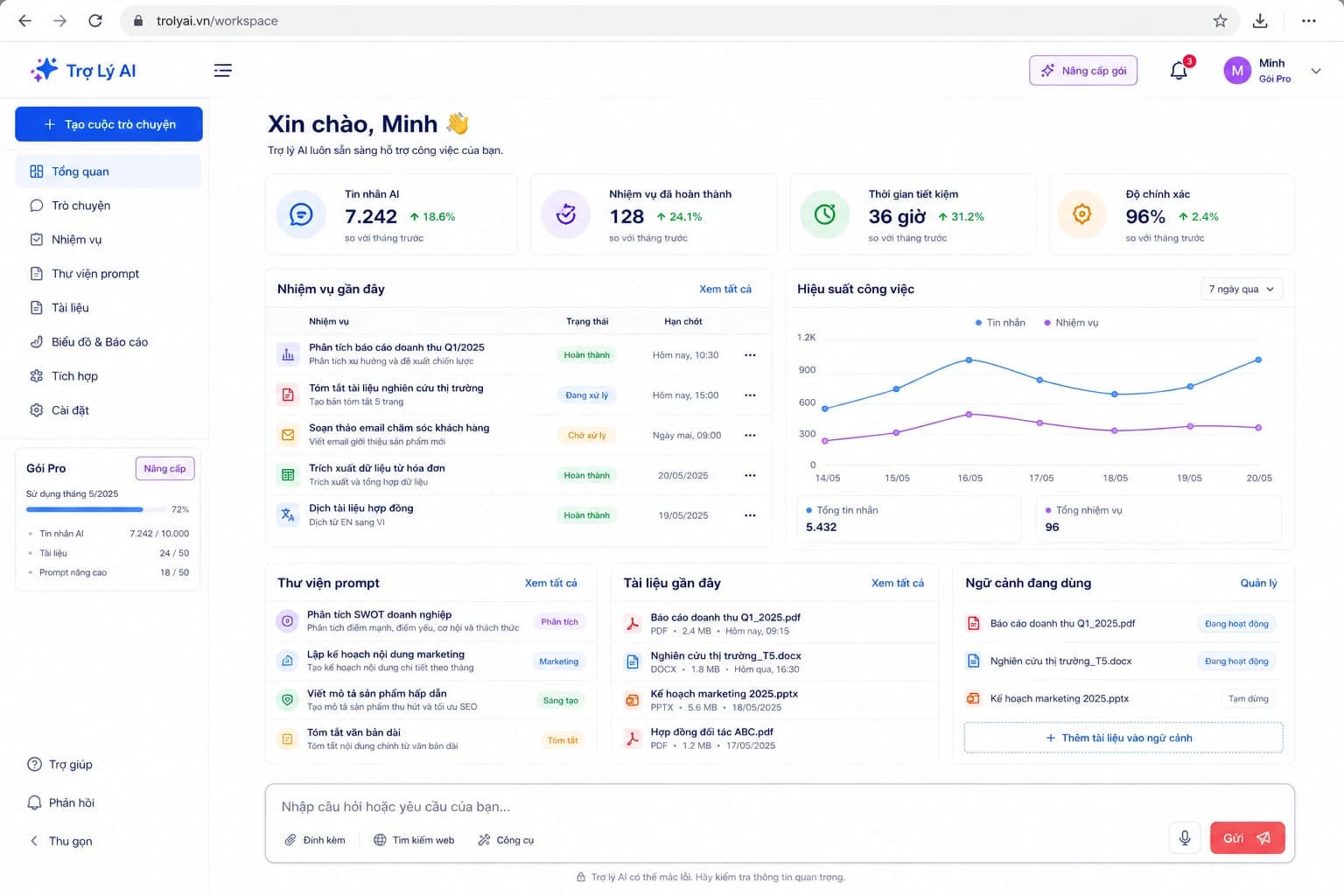Open Xem tất cả for Nhiệm vụ gần đây
1344x896 pixels.
click(725, 290)
